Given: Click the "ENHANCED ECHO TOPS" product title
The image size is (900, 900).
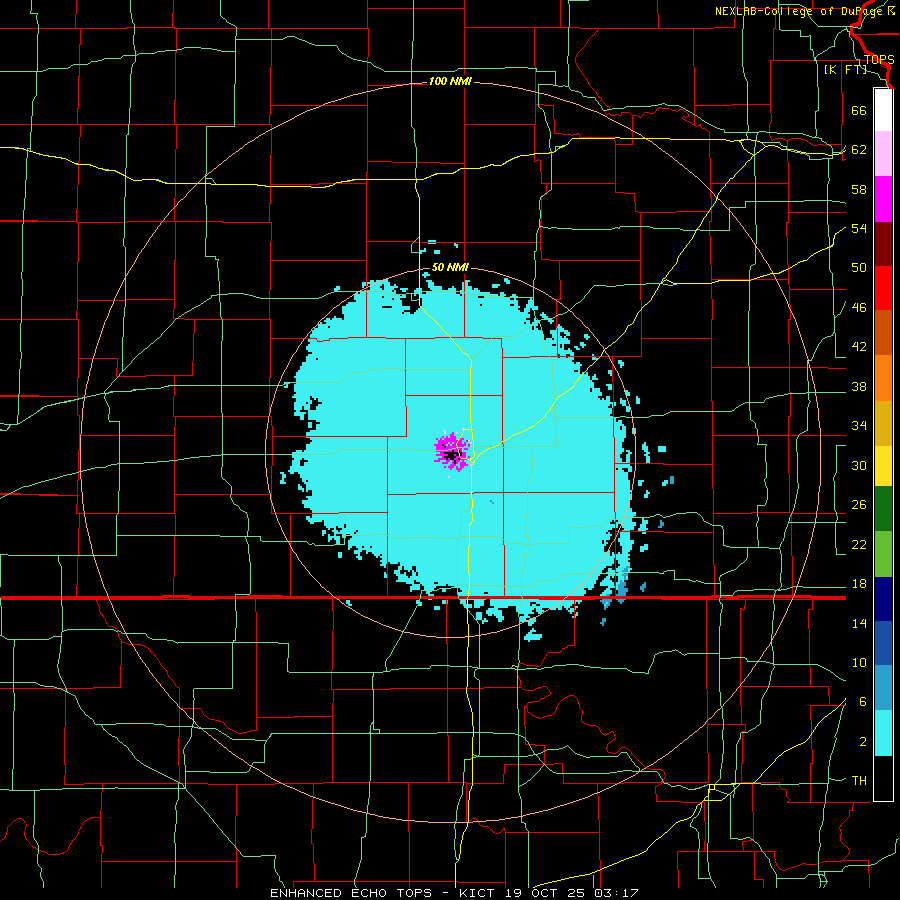Looking at the screenshot, I should 351,893.
